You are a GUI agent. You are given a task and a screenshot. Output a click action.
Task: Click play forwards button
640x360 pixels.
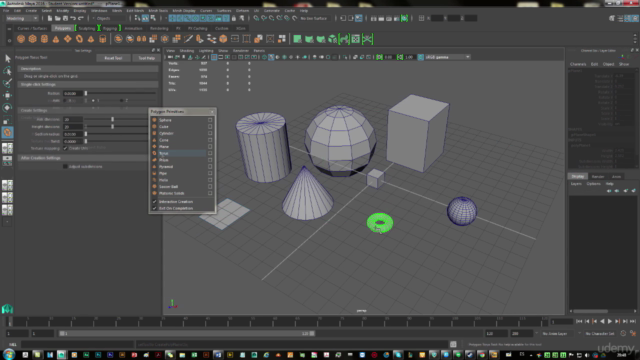tap(610, 322)
